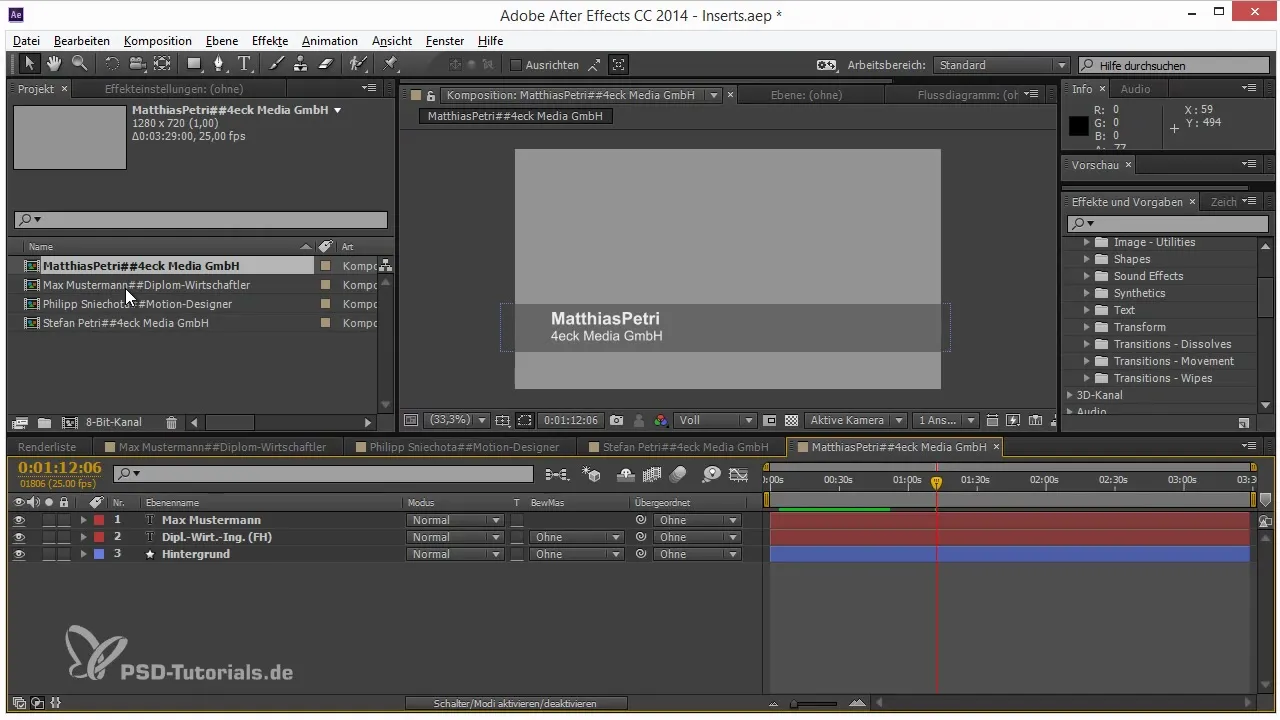The image size is (1280, 720).
Task: Hide the Dipl.-Wirt.-Ing. (FH) layer
Action: point(19,537)
